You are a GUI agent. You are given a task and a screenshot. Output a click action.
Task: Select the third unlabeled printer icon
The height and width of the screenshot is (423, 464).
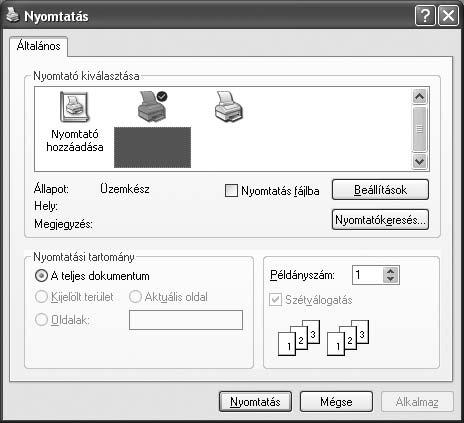[229, 106]
